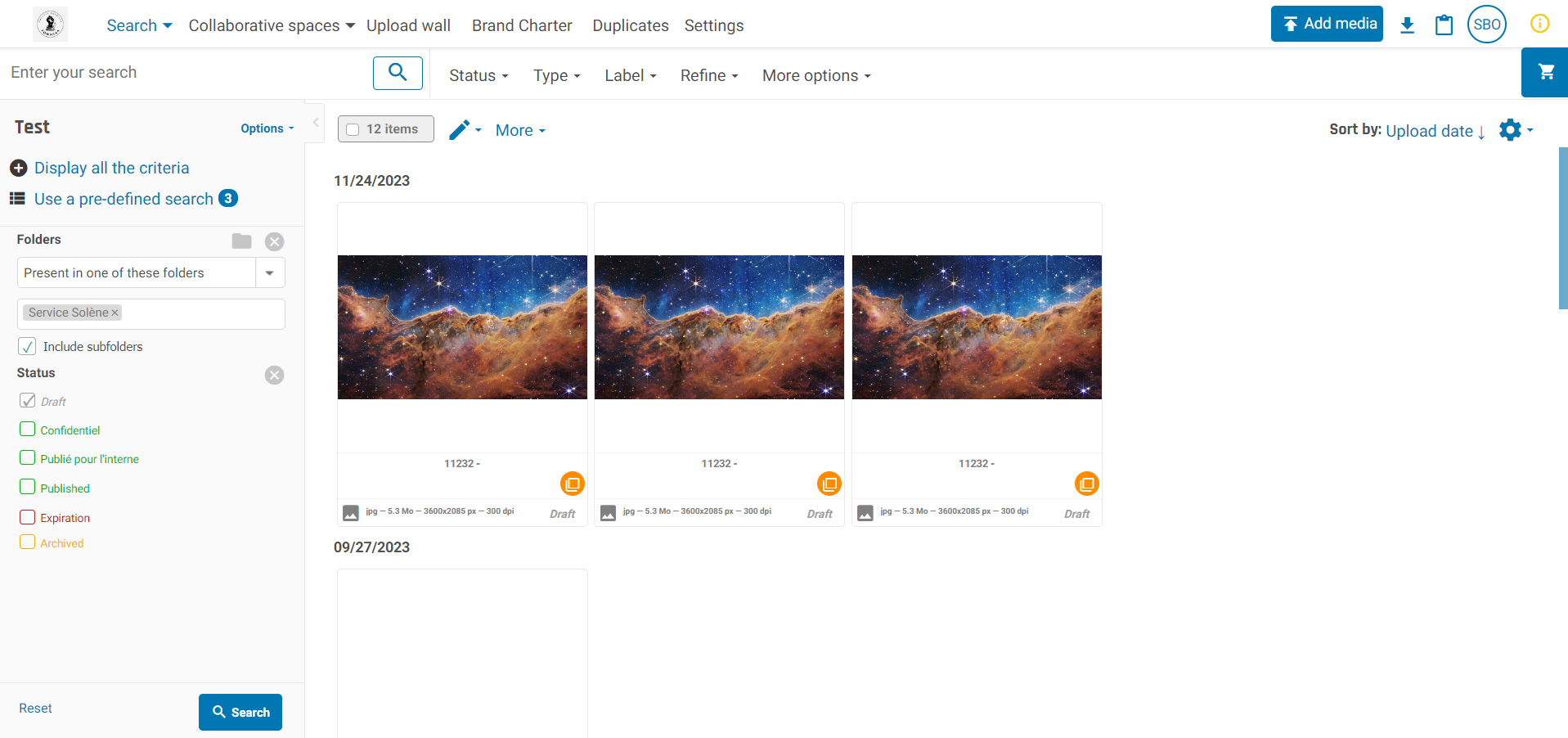
Task: Open the Type filter dropdown
Action: (556, 75)
